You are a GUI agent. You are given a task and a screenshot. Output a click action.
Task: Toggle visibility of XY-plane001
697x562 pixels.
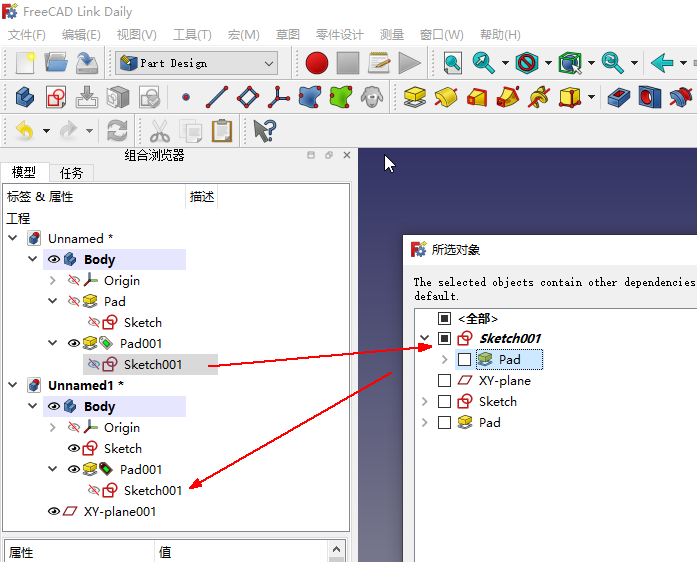[x=54, y=511]
